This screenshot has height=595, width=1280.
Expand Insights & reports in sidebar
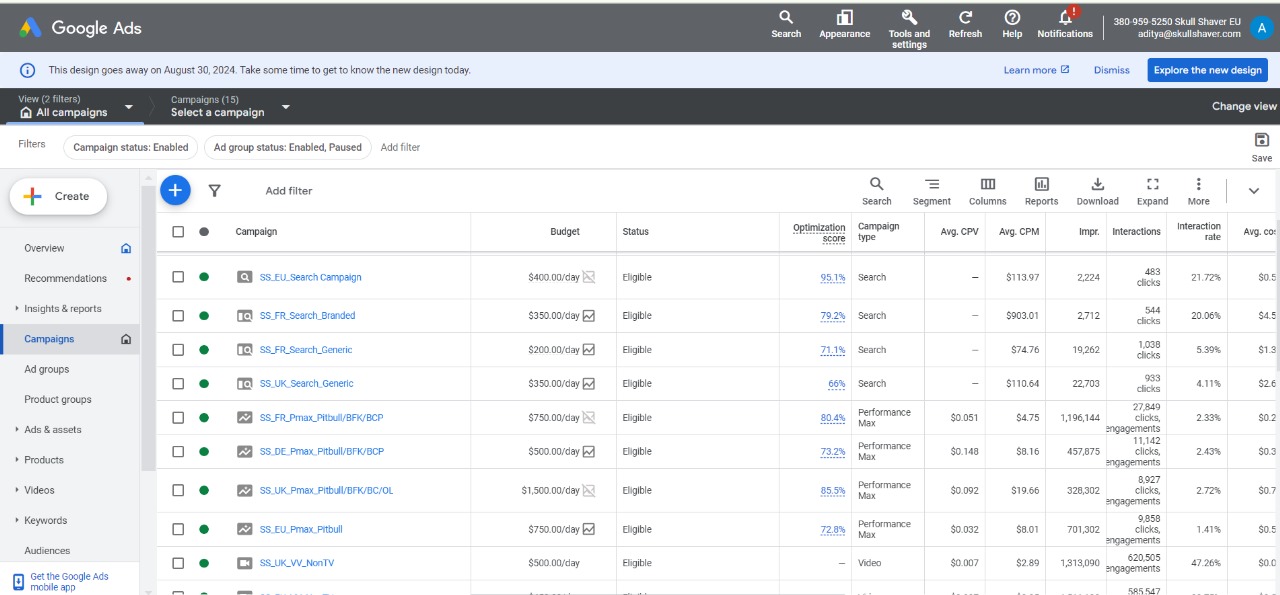point(63,309)
